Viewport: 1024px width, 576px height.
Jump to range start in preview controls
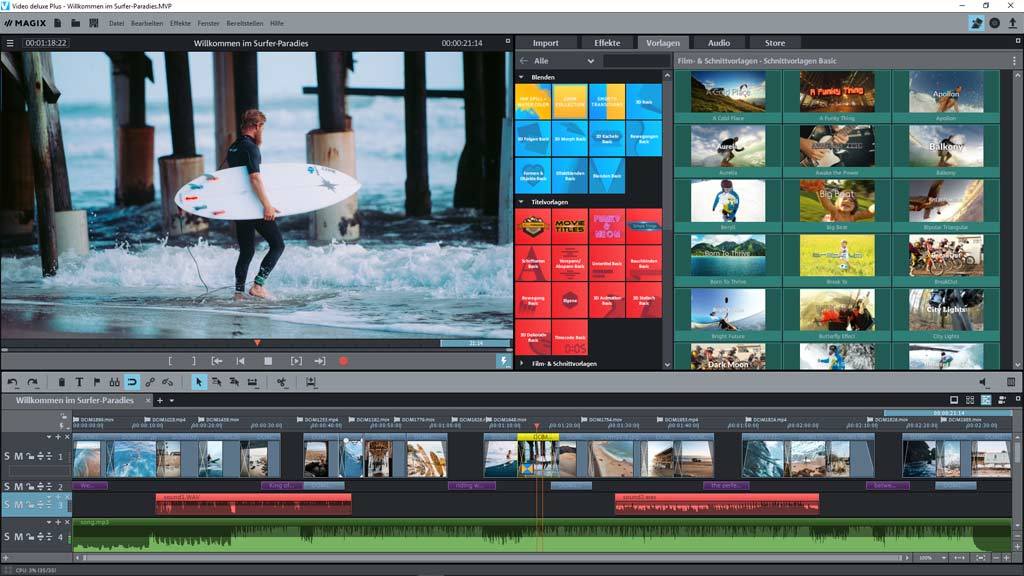(x=217, y=360)
